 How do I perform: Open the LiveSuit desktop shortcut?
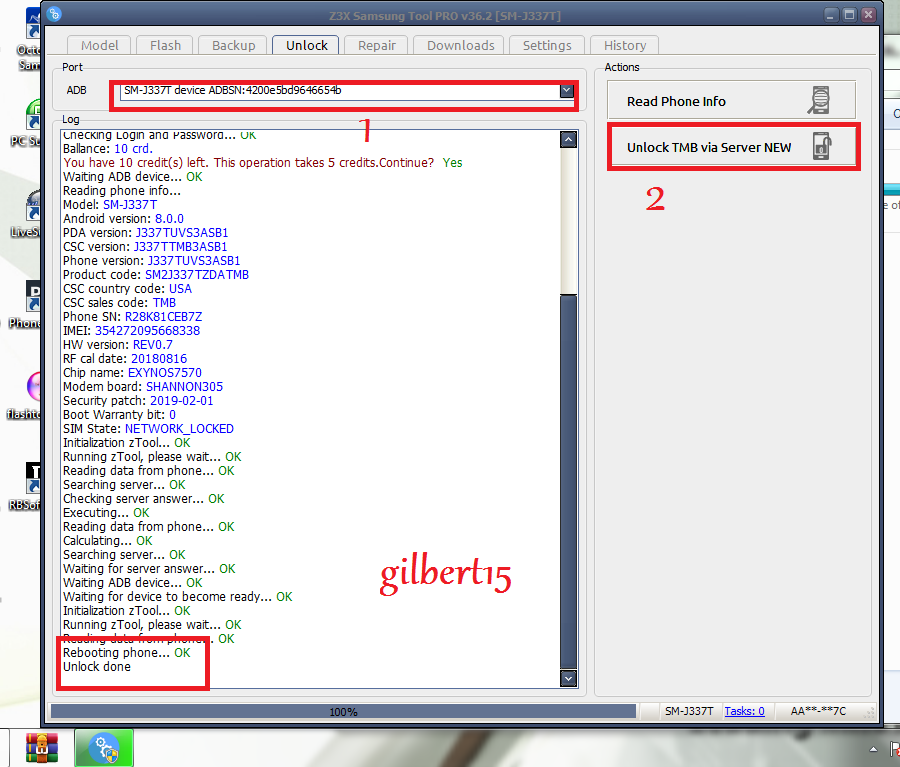point(26,214)
